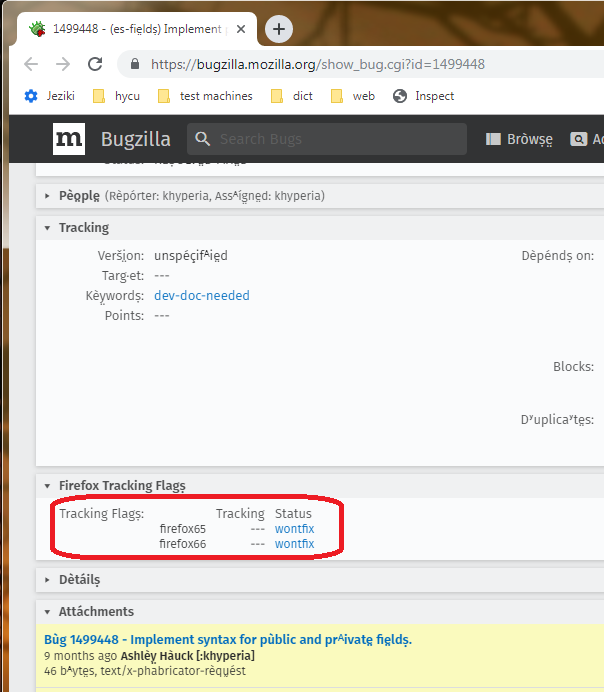
Task: Open a new browser tab
Action: click(x=278, y=29)
